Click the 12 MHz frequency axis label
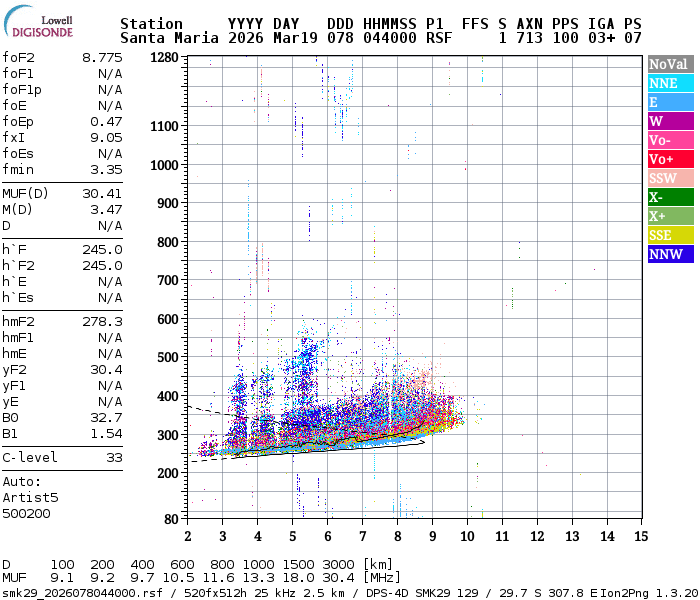The width and height of the screenshot is (700, 600). tap(537, 536)
